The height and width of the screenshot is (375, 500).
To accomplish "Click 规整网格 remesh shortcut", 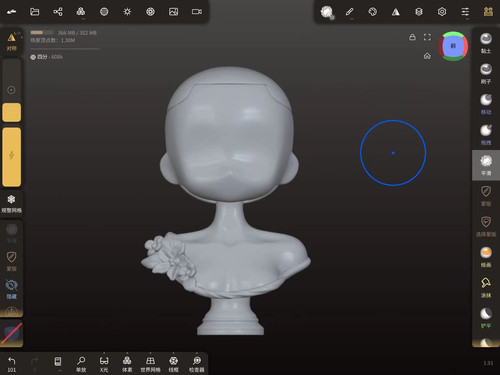I will (x=12, y=204).
